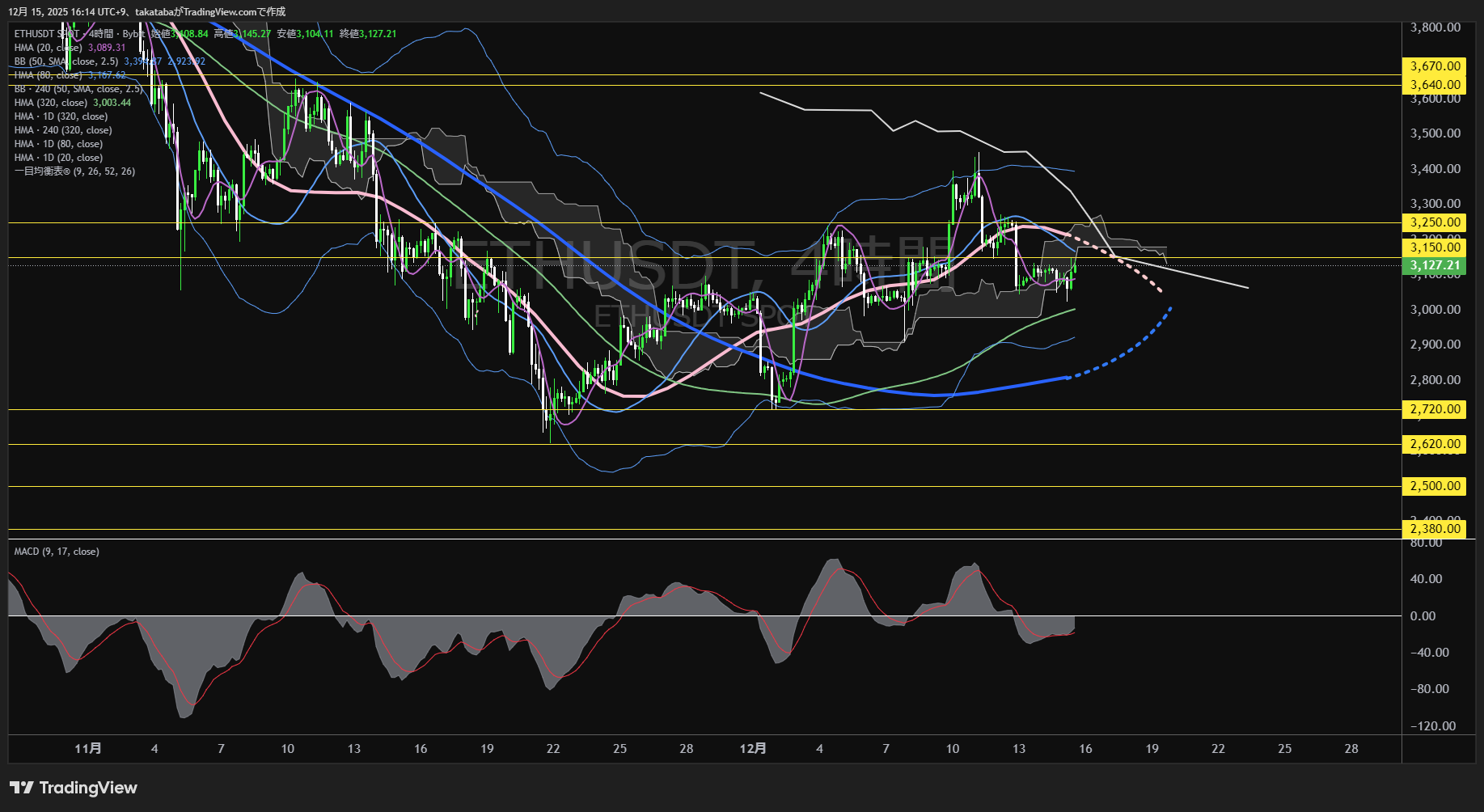1484x812 pixels.
Task: Click the yellow 2,380.00 price level tag
Action: tap(1435, 529)
